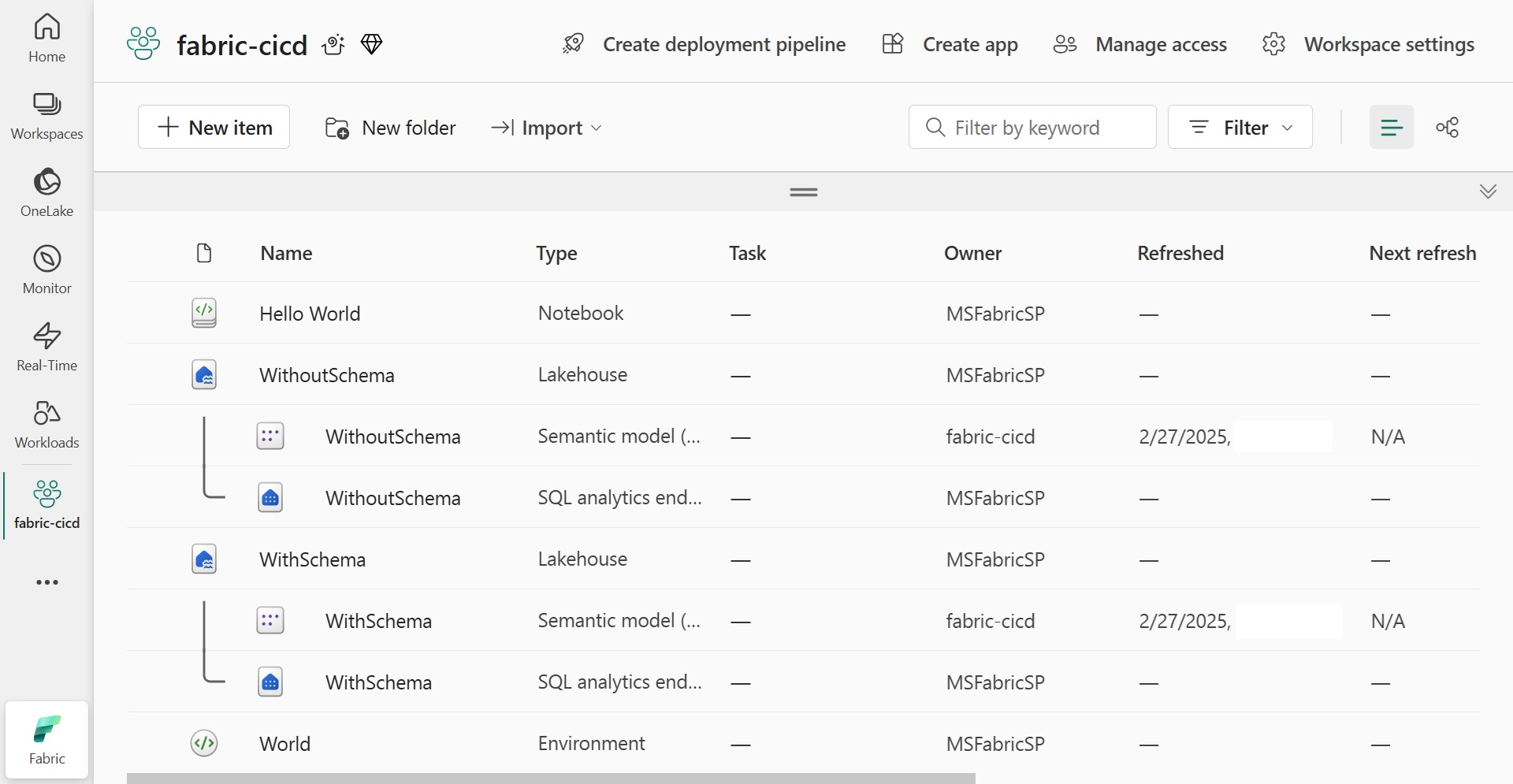Viewport: 1513px width, 784px height.
Task: Click Create app
Action: tap(950, 44)
